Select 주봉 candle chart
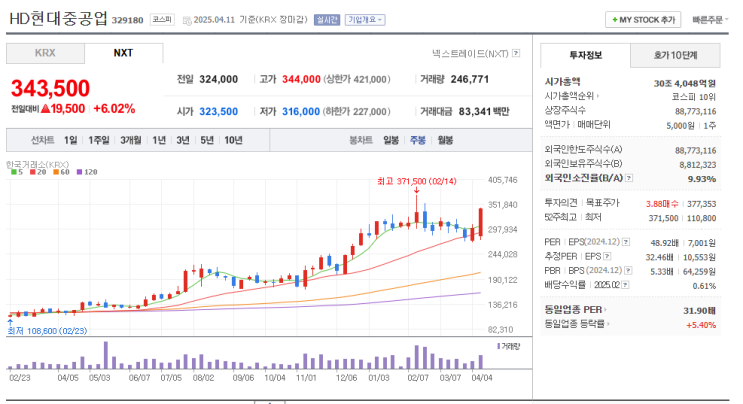 click(418, 140)
